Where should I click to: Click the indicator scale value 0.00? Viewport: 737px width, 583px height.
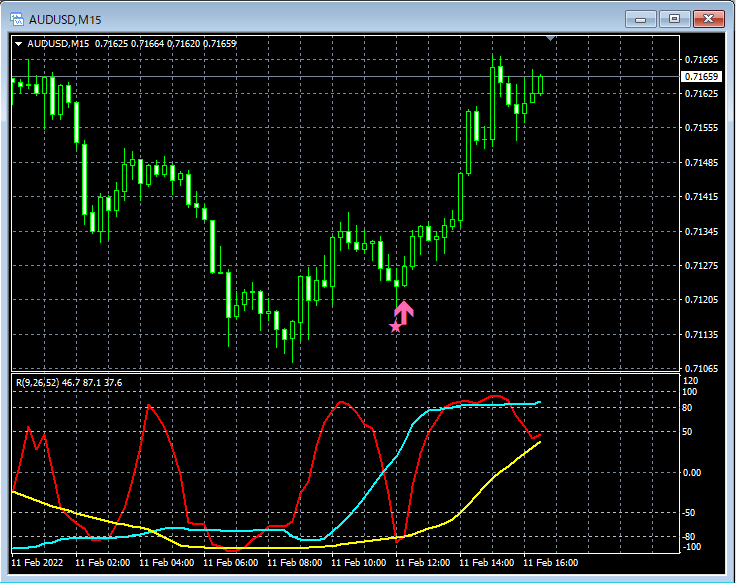pos(691,473)
